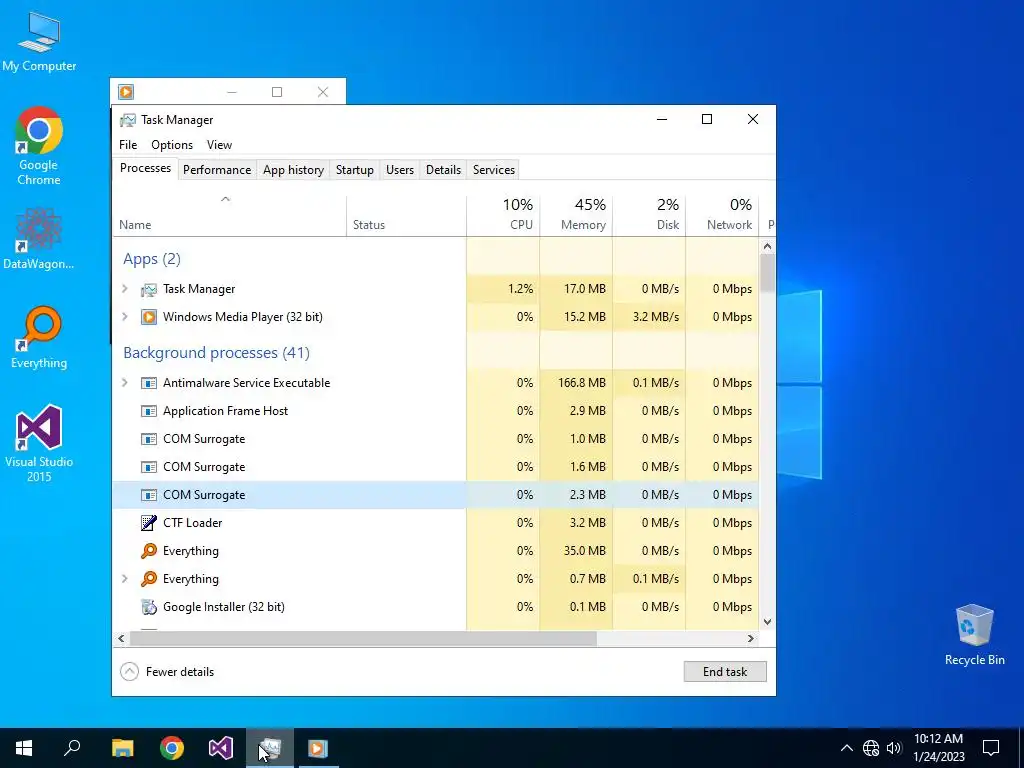Open the View menu

[x=219, y=145]
